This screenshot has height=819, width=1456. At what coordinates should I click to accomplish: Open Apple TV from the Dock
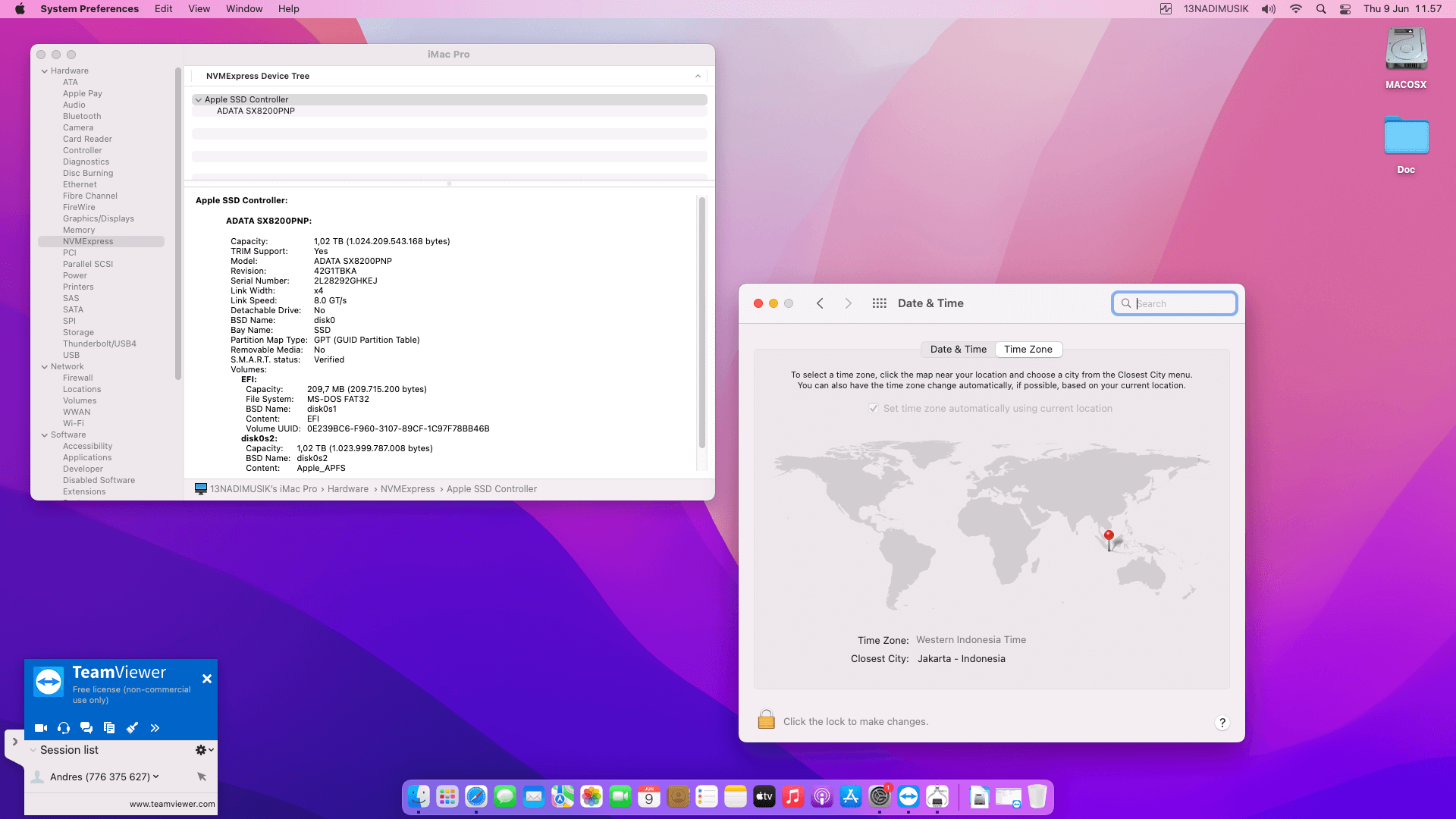click(764, 796)
